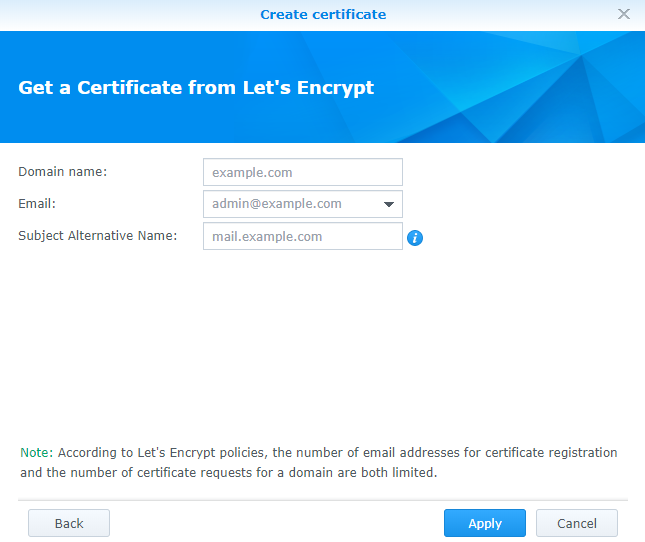Screen dimensions: 645x542
Task: Click the "Subject Alternative Name:" label
Action: click(x=97, y=236)
